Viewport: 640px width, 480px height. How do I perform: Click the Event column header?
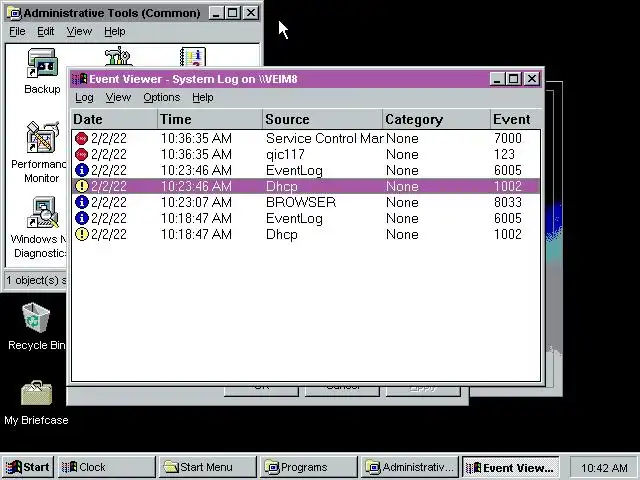516,119
